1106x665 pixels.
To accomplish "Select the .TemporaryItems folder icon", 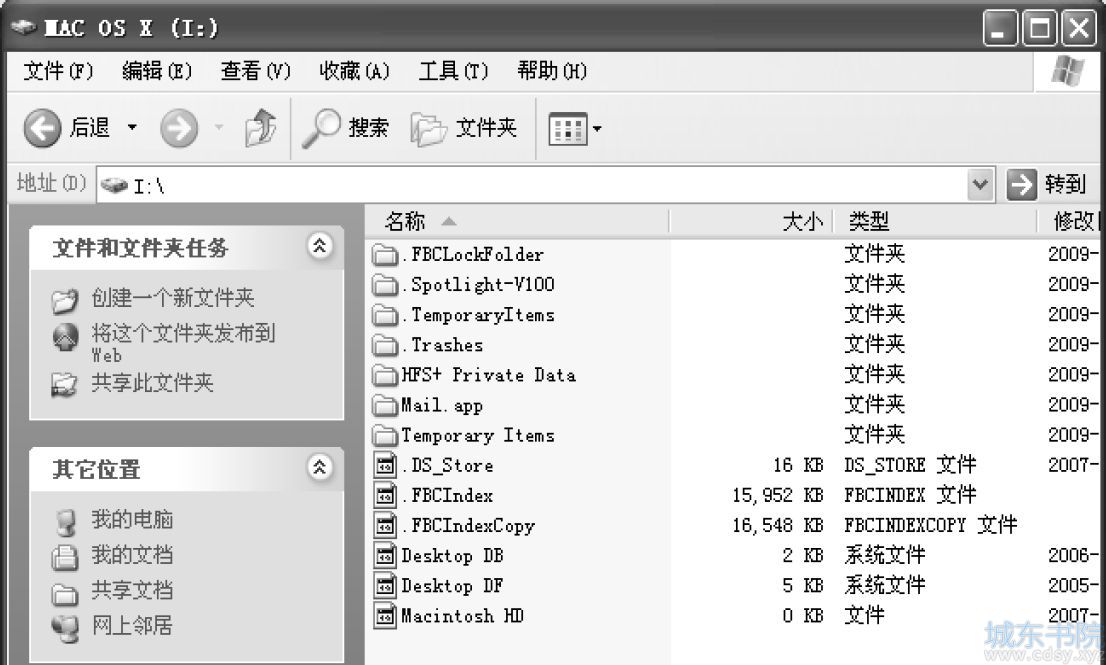I will (385, 315).
